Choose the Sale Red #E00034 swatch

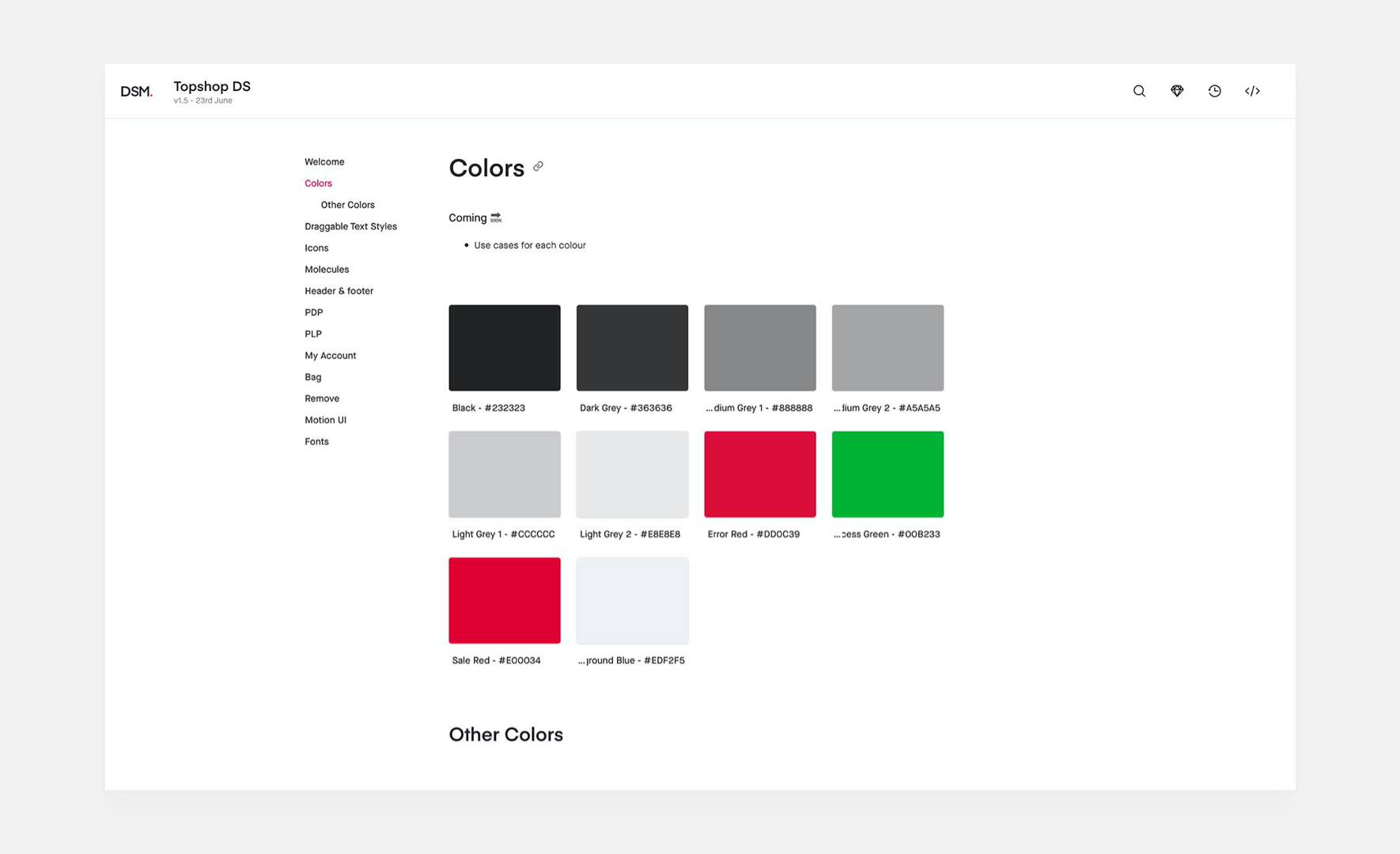[x=504, y=600]
